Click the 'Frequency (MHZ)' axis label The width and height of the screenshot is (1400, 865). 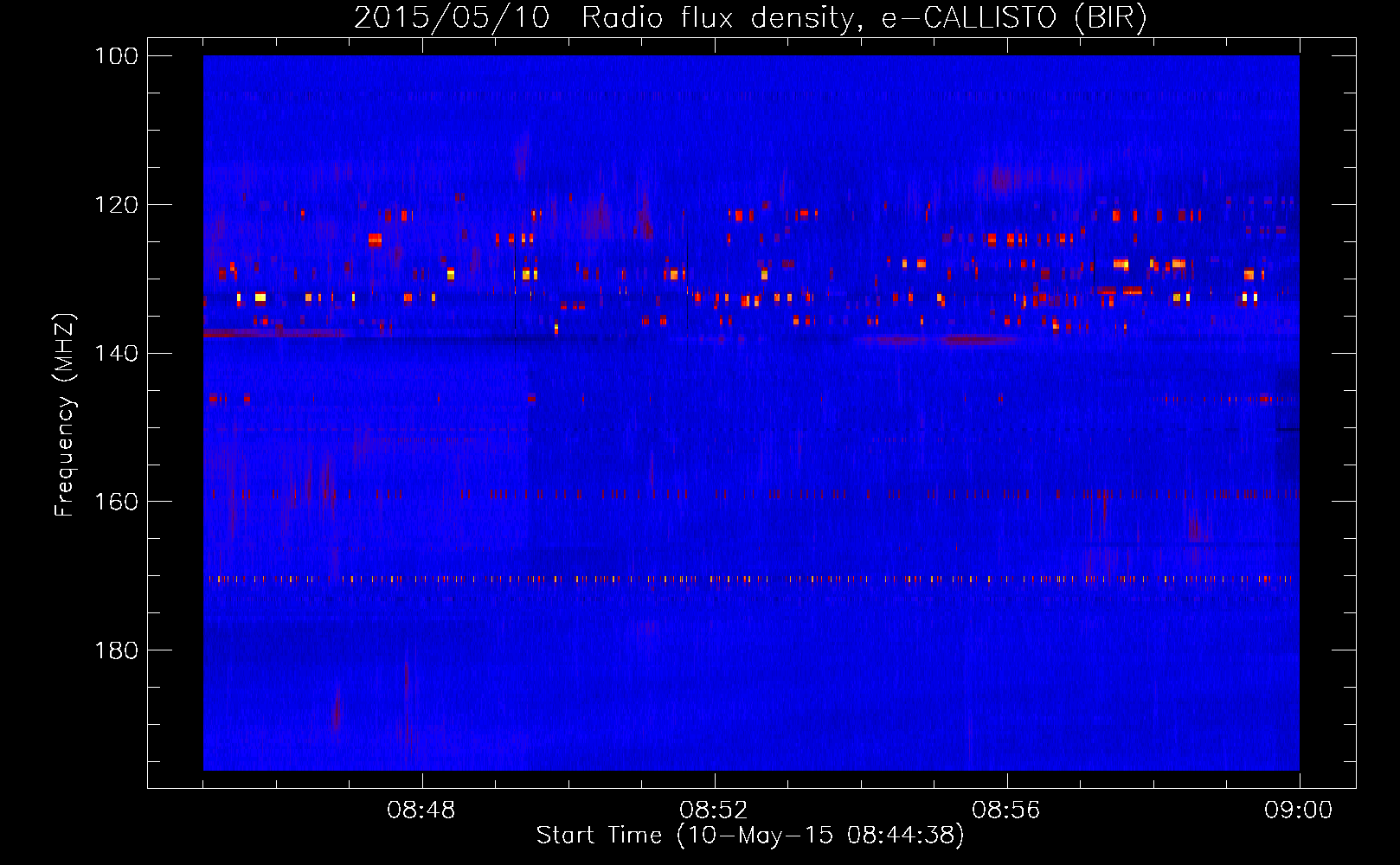(x=65, y=414)
